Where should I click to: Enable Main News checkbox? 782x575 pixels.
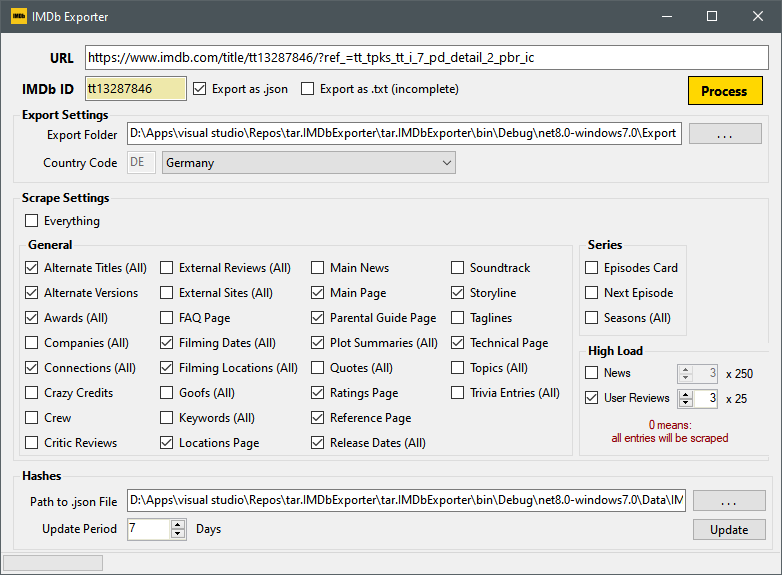[318, 268]
